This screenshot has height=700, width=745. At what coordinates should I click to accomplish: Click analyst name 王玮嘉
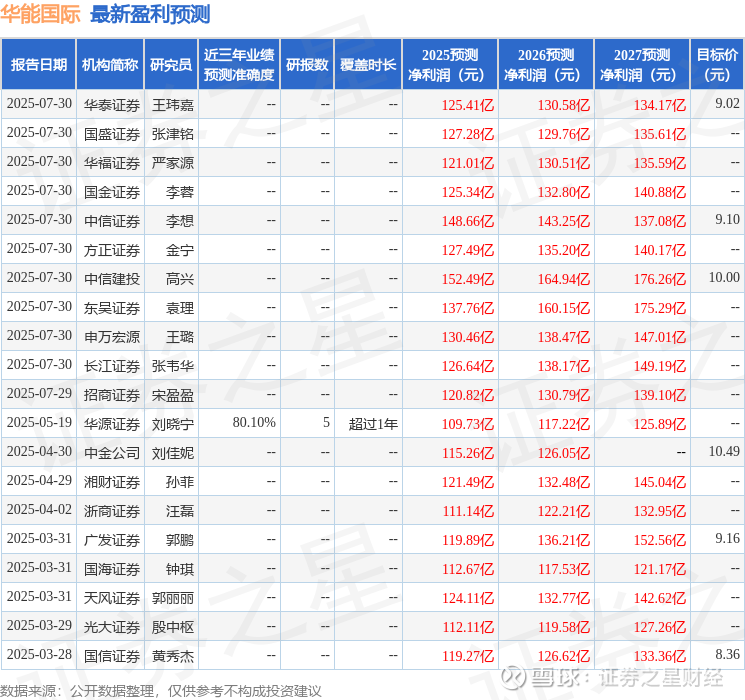(x=172, y=105)
